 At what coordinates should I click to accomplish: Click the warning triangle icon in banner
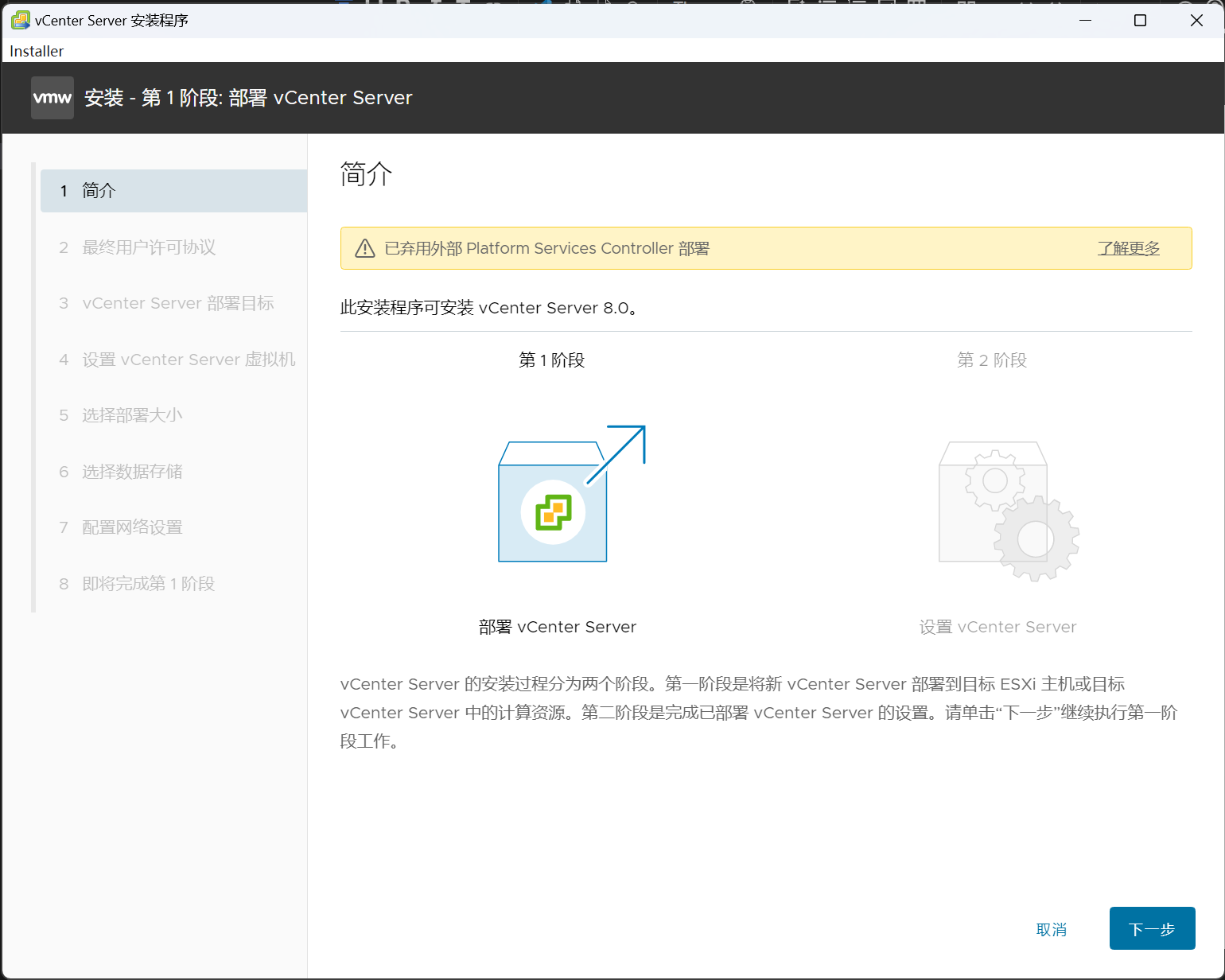pos(365,248)
